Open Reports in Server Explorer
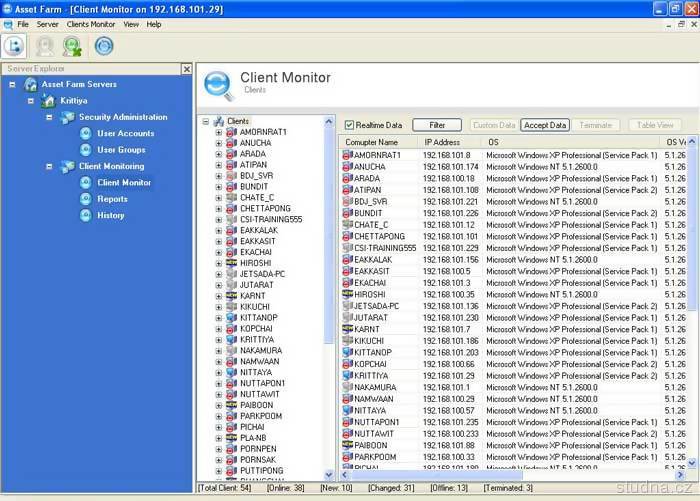The width and height of the screenshot is (700, 501). 112,199
